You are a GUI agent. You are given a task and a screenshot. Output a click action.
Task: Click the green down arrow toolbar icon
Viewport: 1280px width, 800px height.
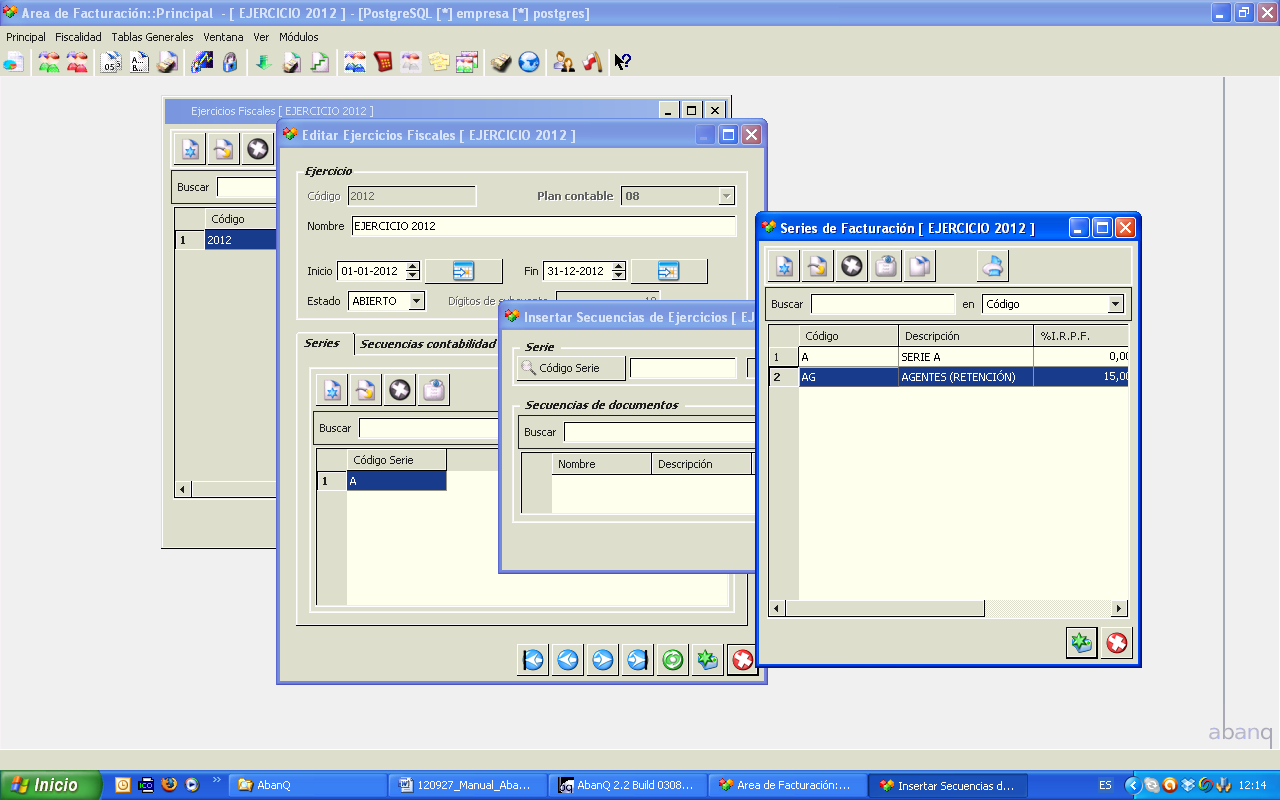point(263,62)
